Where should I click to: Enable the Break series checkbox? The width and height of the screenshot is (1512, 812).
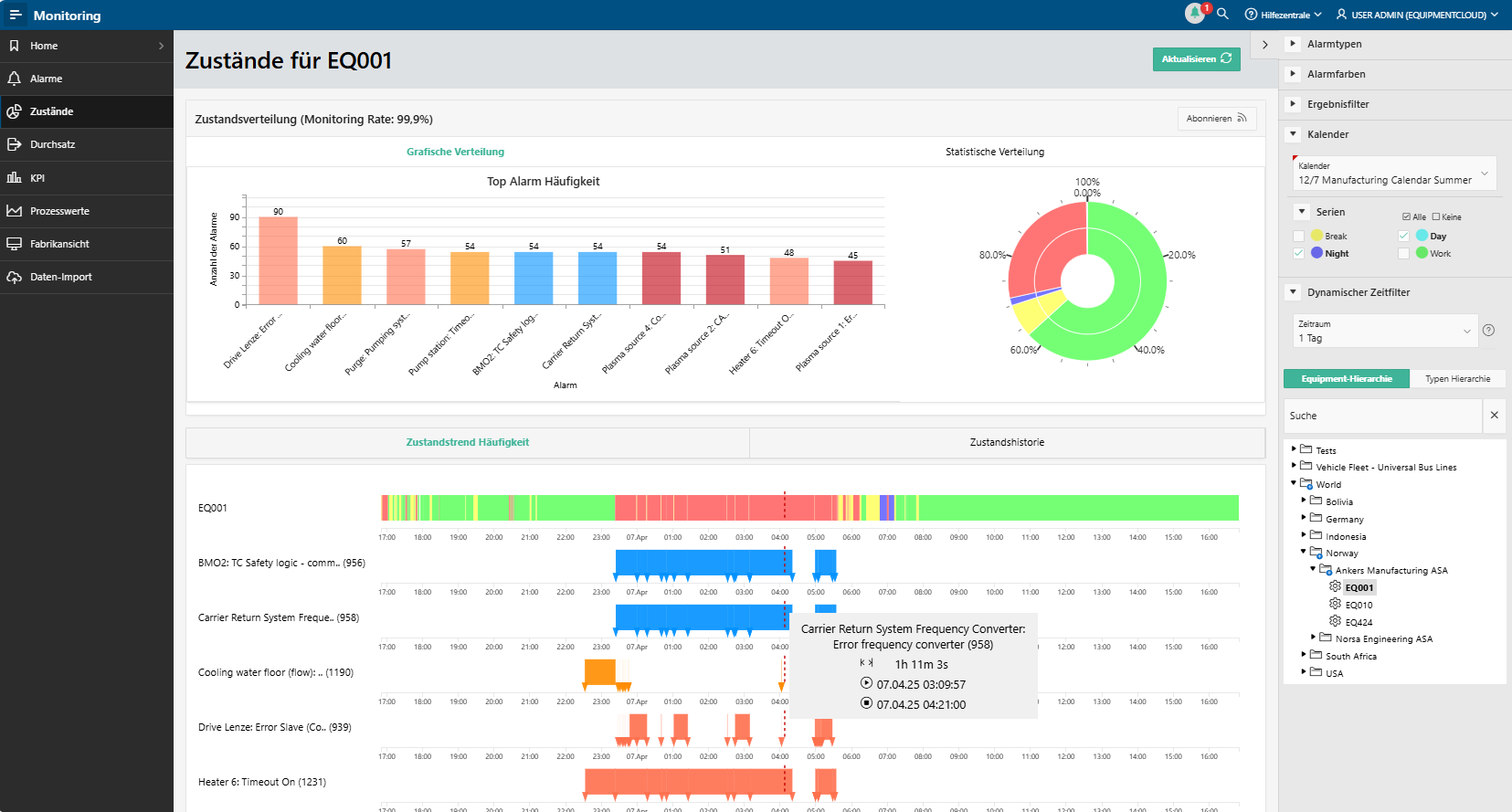click(1298, 236)
